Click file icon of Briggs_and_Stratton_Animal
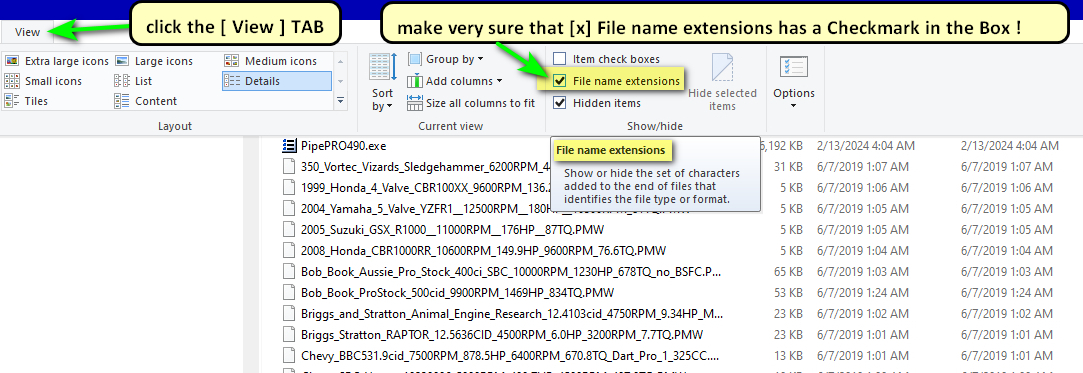This screenshot has height=373, width=1083. tap(289, 314)
